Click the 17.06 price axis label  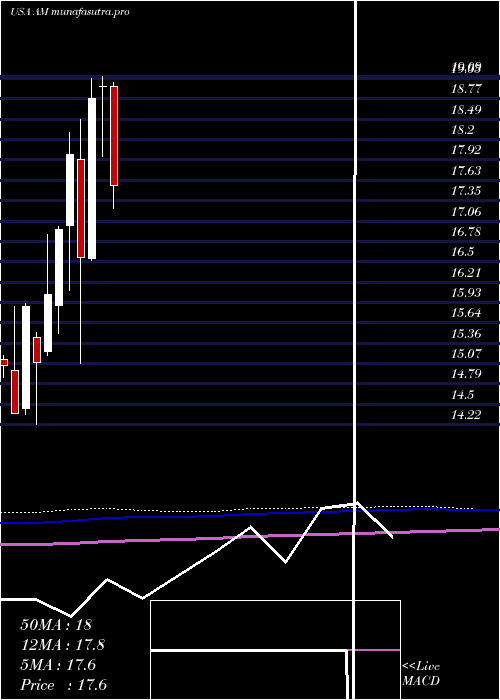(466, 212)
